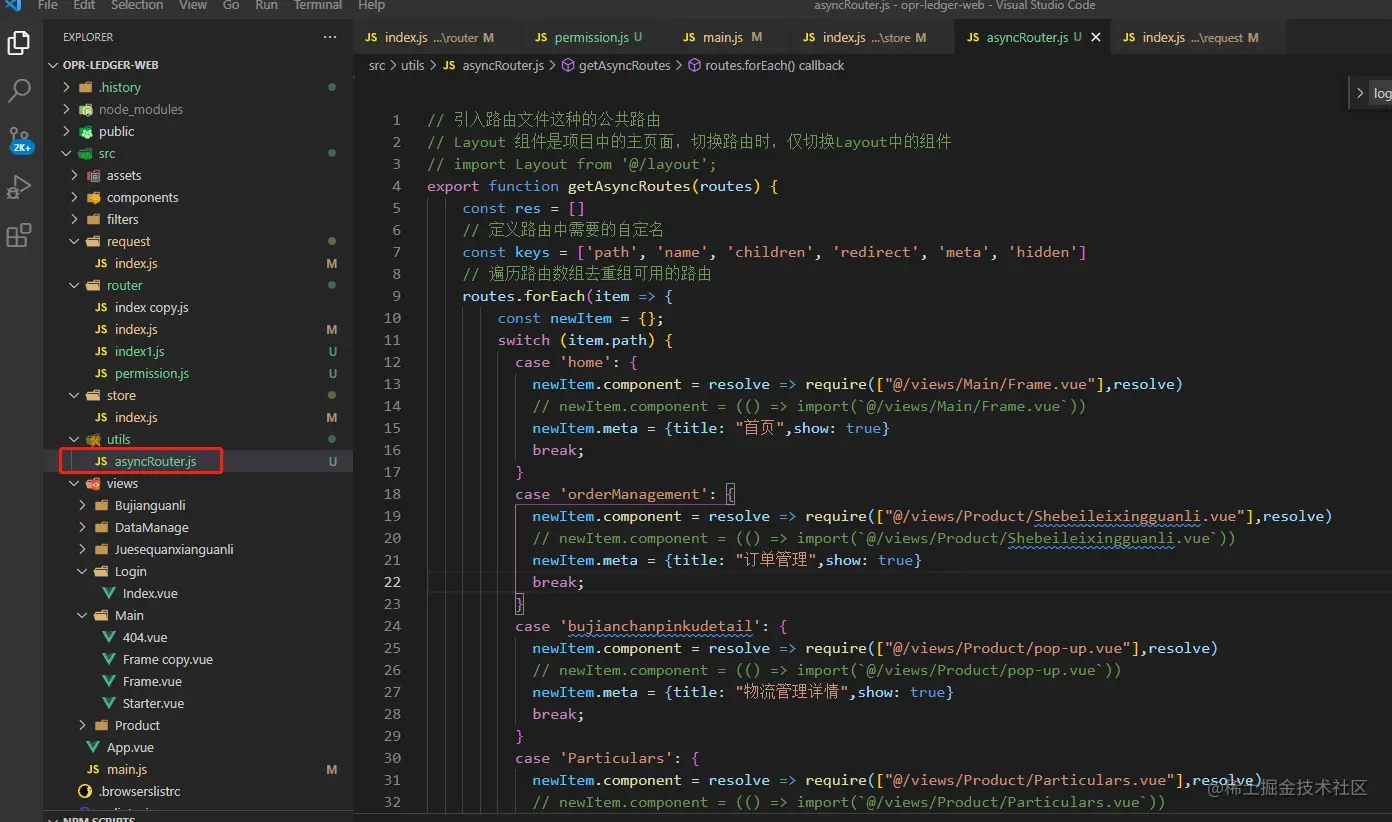
Task: Click Vue icon next to App.vue
Action: (93, 747)
